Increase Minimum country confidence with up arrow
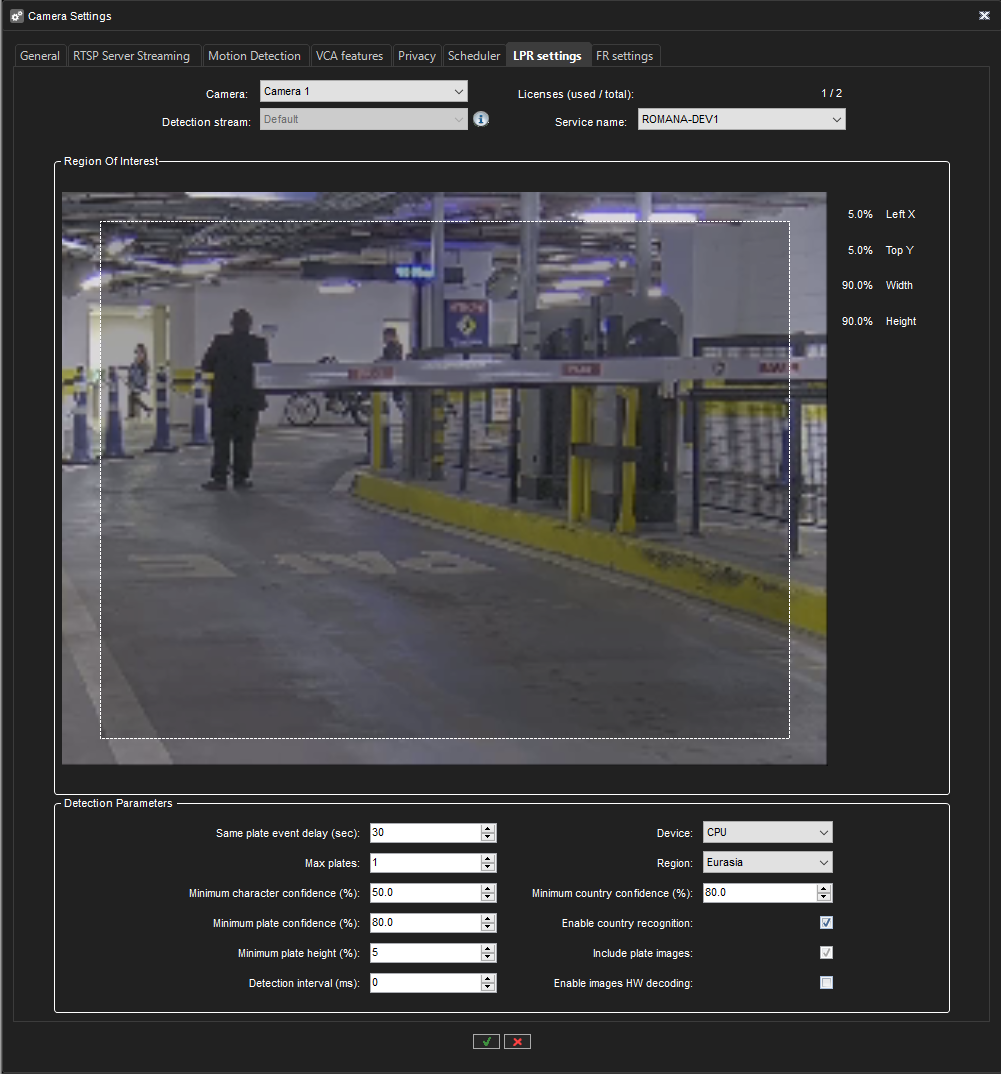This screenshot has width=1001, height=1074. click(824, 888)
